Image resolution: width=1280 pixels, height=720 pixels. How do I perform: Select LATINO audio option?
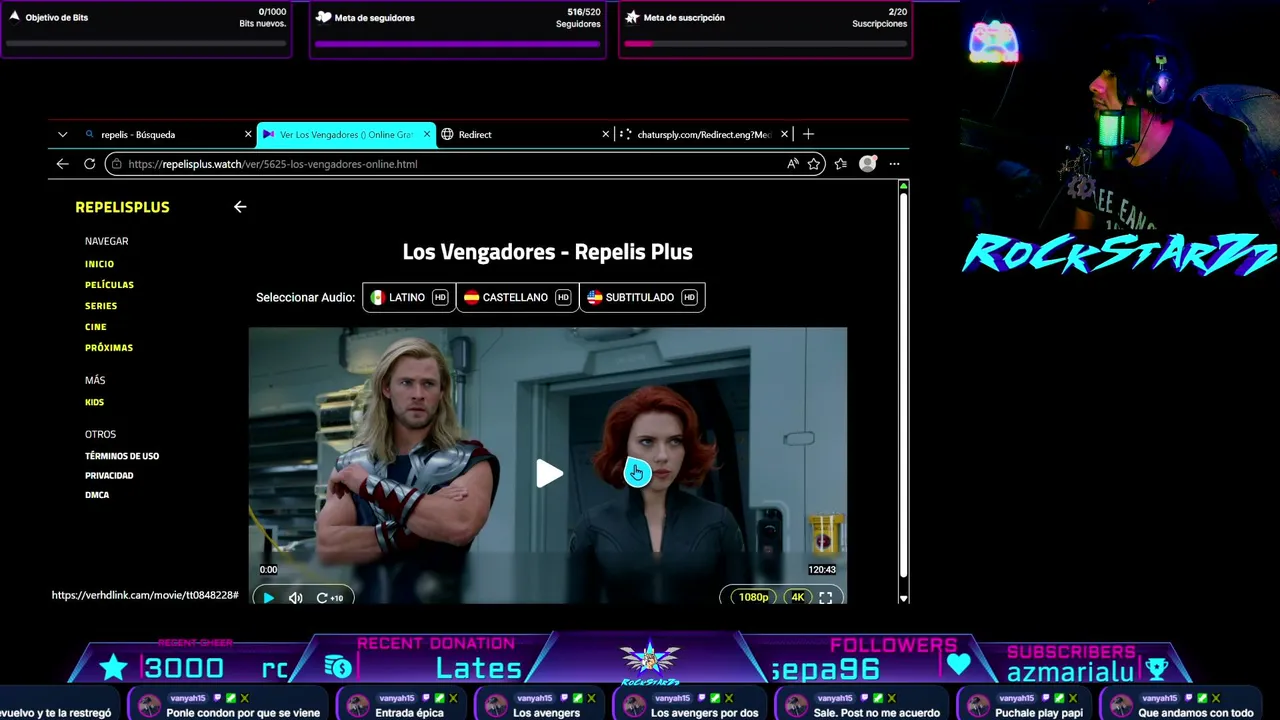[409, 297]
